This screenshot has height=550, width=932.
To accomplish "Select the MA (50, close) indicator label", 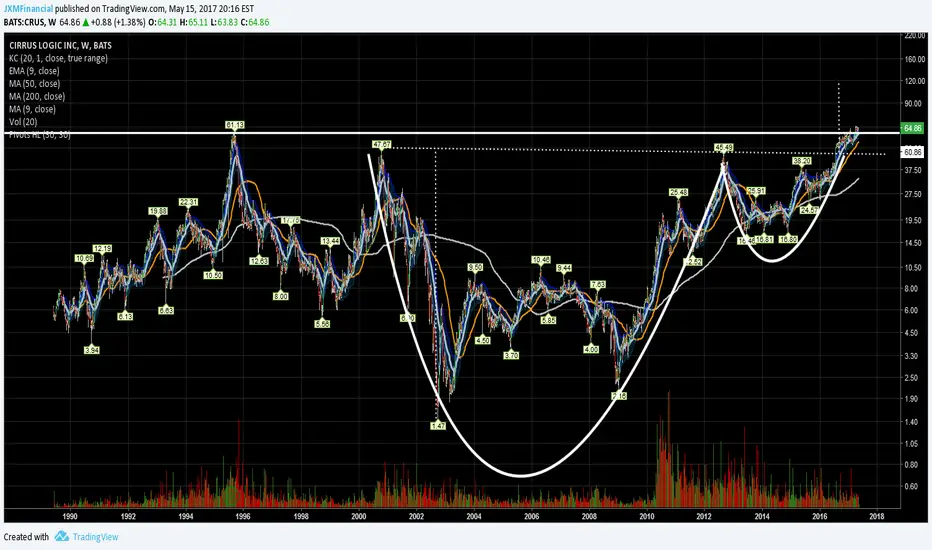I will coord(34,84).
